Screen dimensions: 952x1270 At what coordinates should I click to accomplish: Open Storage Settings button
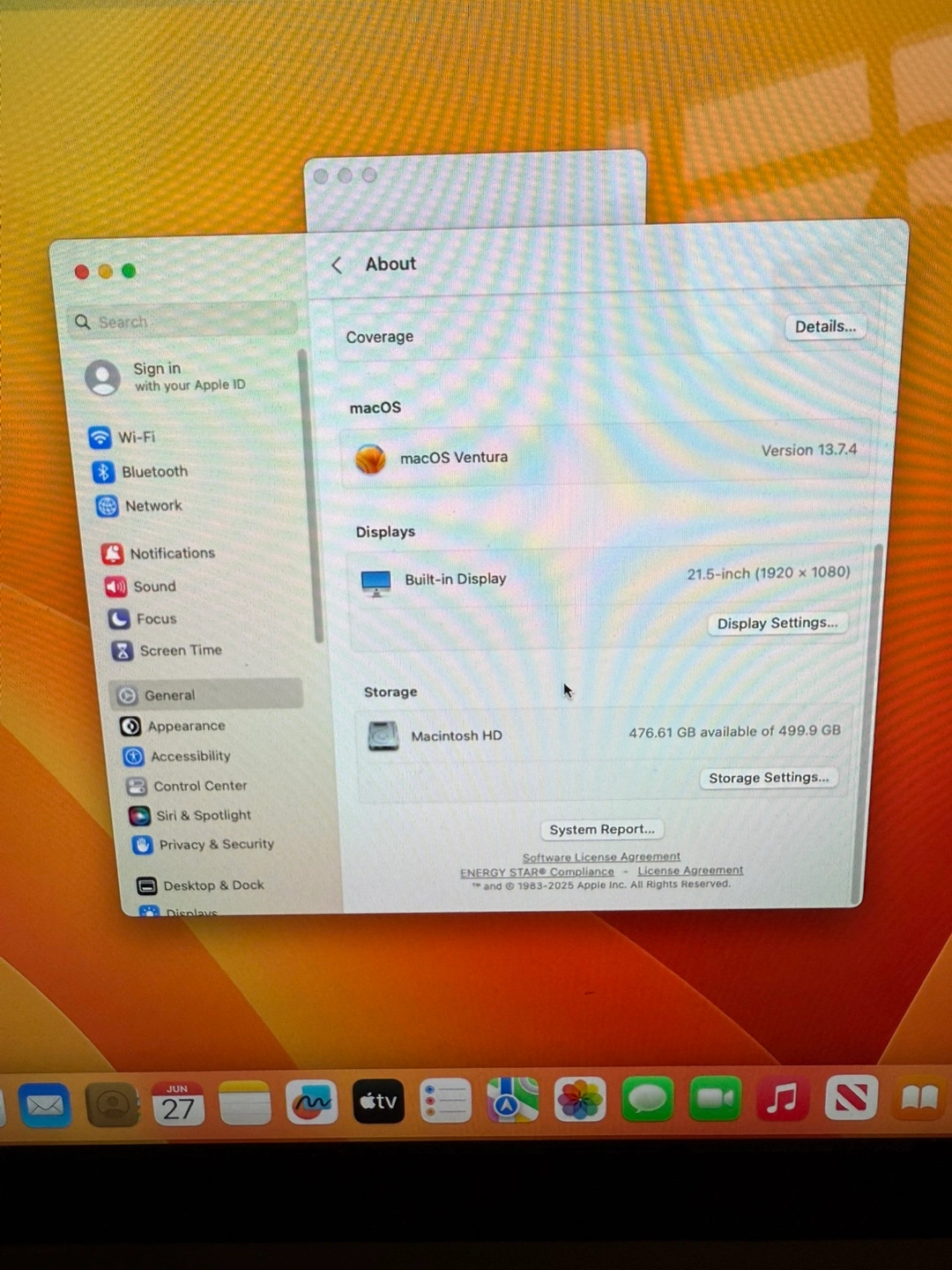[x=769, y=778]
